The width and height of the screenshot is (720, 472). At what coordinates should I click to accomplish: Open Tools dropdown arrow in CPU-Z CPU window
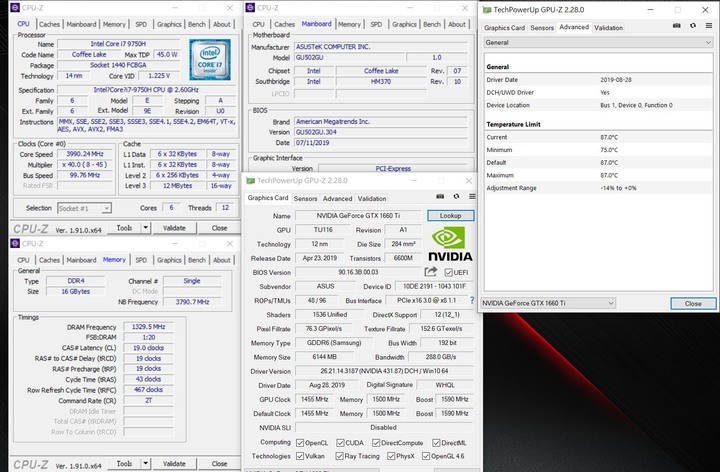click(x=146, y=228)
